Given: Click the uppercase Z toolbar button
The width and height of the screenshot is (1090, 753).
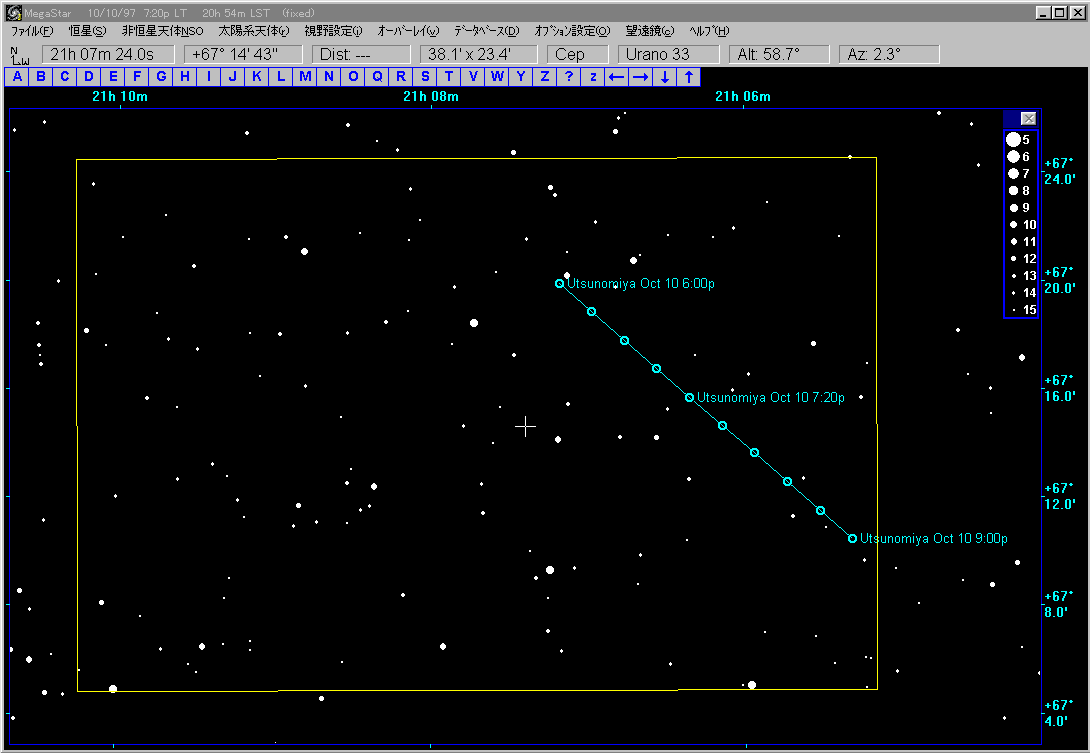Looking at the screenshot, I should (545, 76).
